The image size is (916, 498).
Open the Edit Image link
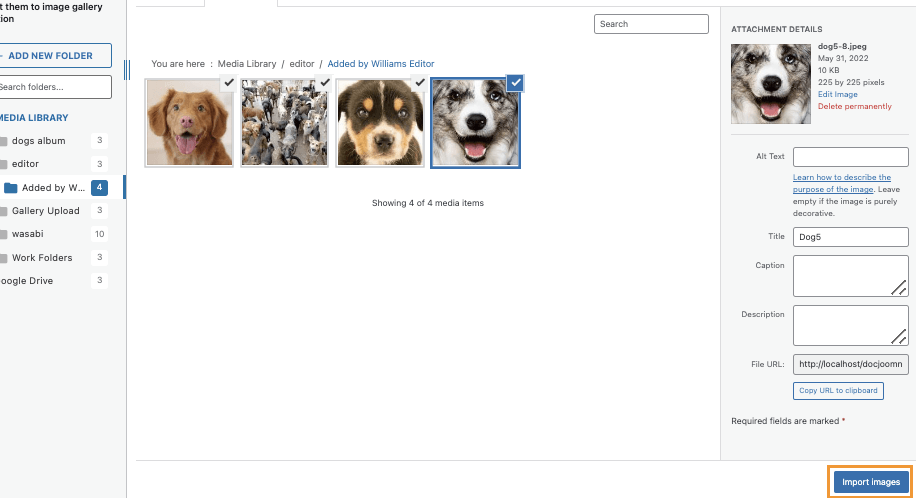838,94
